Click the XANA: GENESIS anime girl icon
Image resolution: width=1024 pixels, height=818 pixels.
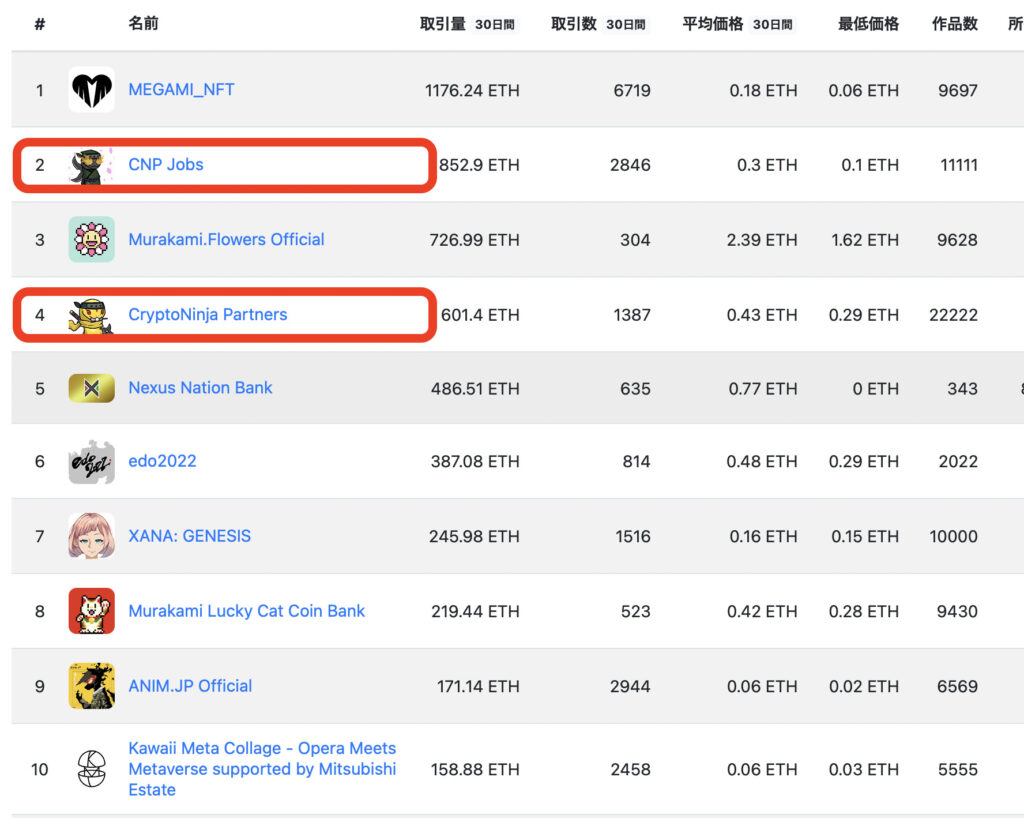click(x=91, y=536)
